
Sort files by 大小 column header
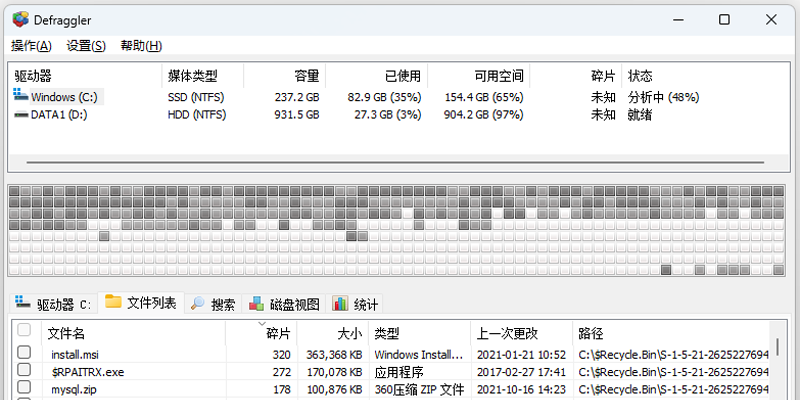tap(333, 334)
